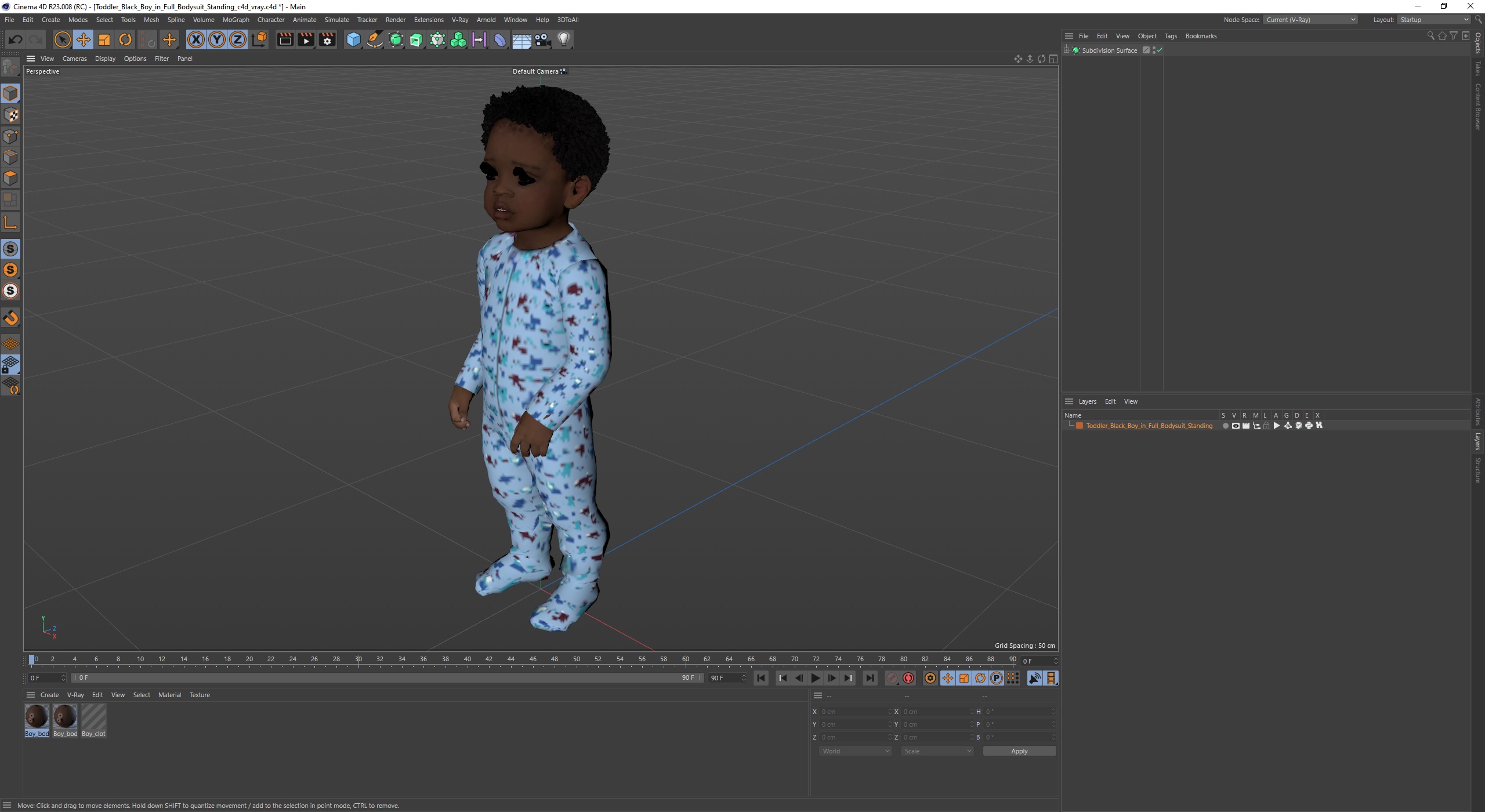Select Toddler_Black_Boy_in_Full_Bodysuit_Standing layer
1485x812 pixels.
(x=1149, y=426)
